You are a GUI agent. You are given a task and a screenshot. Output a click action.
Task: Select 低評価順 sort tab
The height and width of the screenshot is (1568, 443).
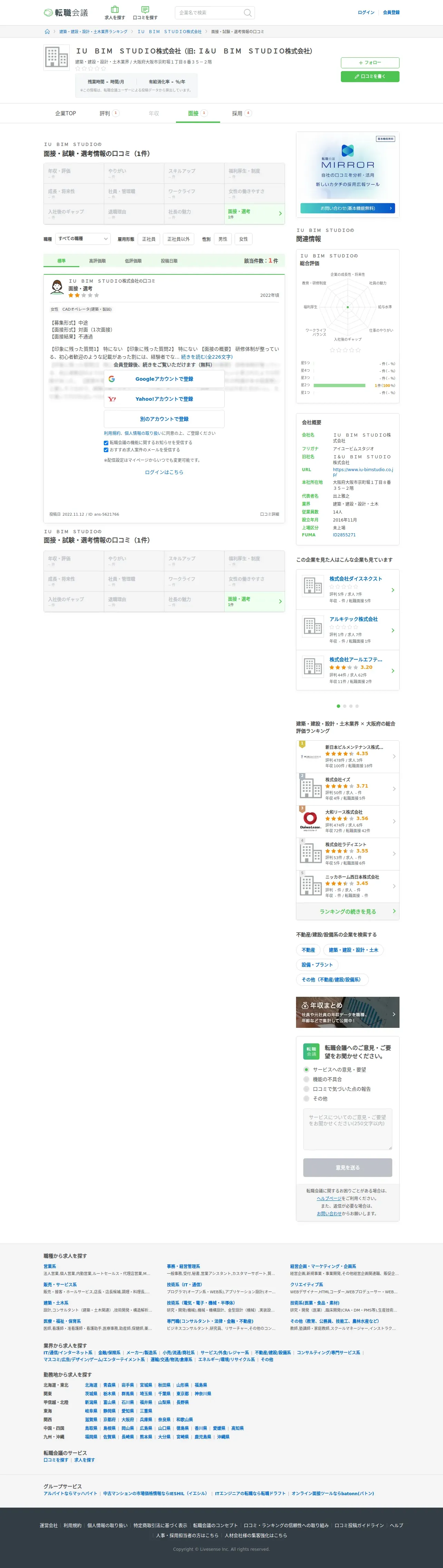[133, 261]
